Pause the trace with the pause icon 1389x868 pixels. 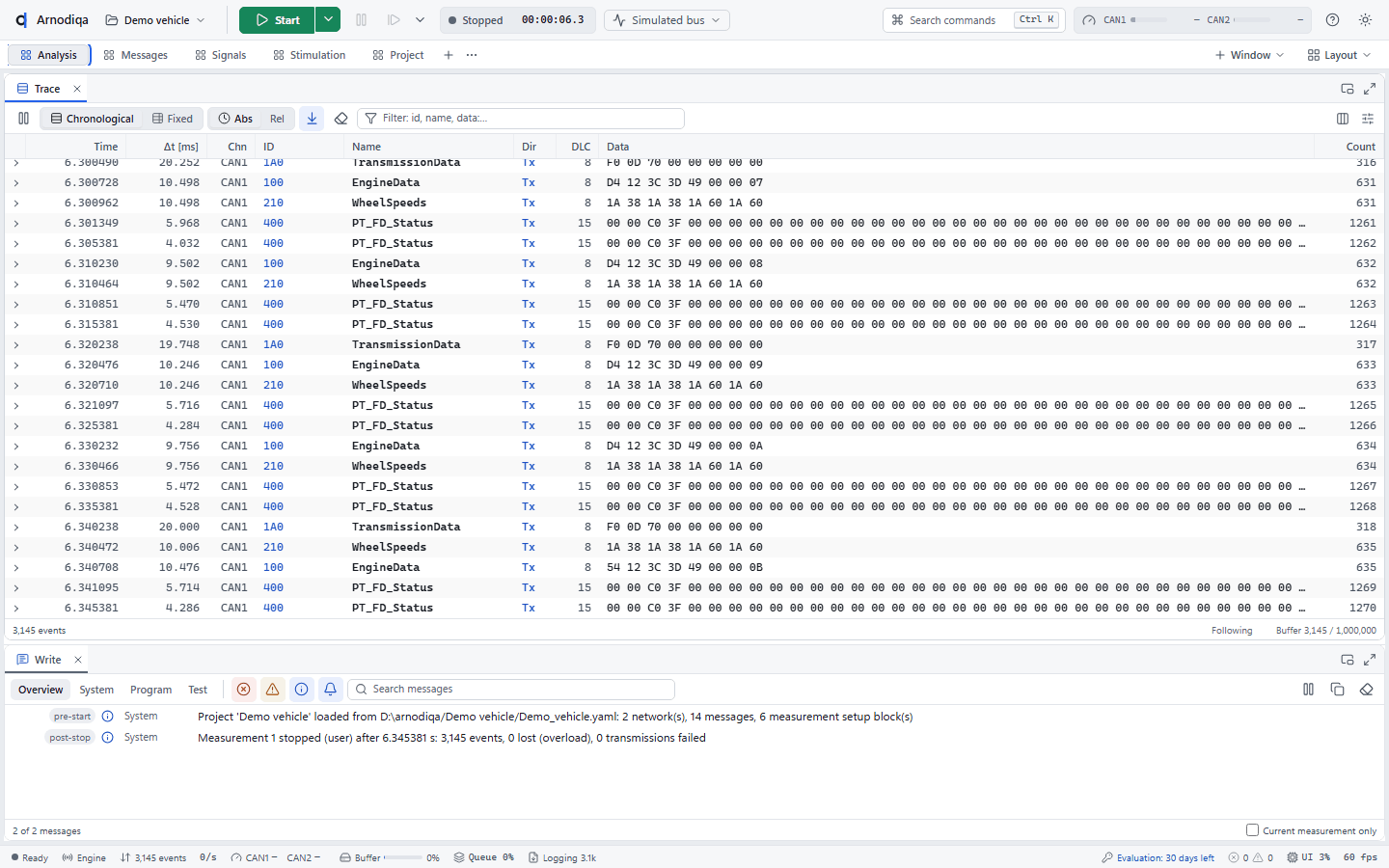(23, 119)
